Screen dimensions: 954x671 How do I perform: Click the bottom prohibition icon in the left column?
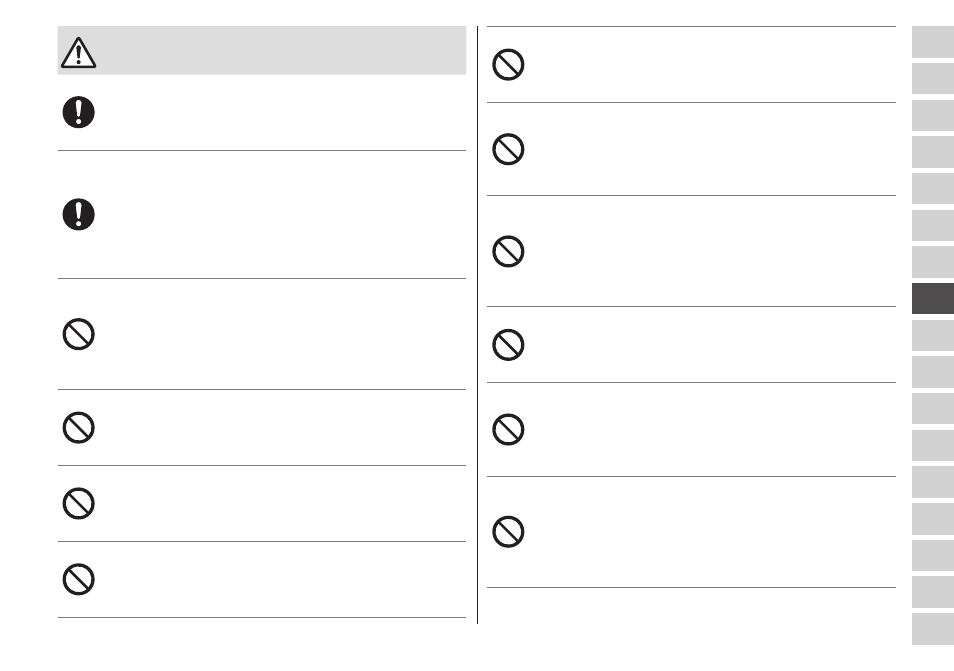(x=78, y=579)
